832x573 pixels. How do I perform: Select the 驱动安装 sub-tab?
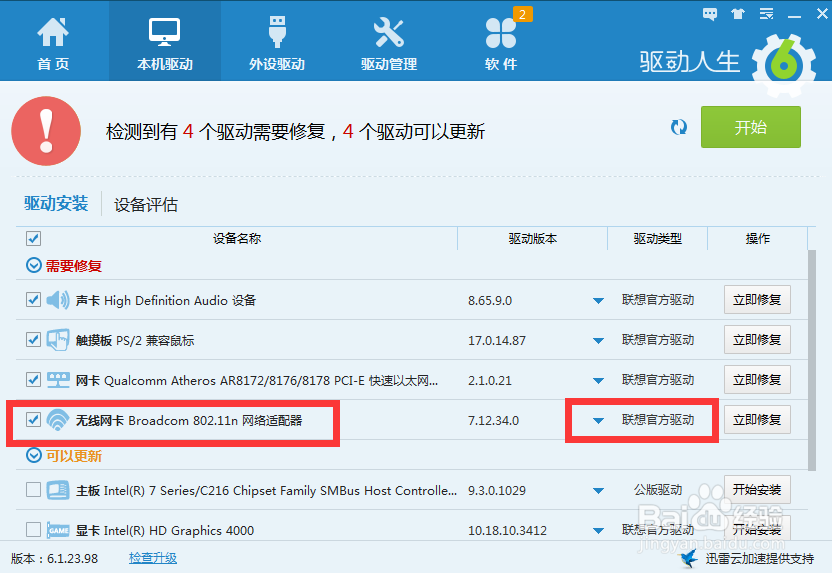click(56, 204)
